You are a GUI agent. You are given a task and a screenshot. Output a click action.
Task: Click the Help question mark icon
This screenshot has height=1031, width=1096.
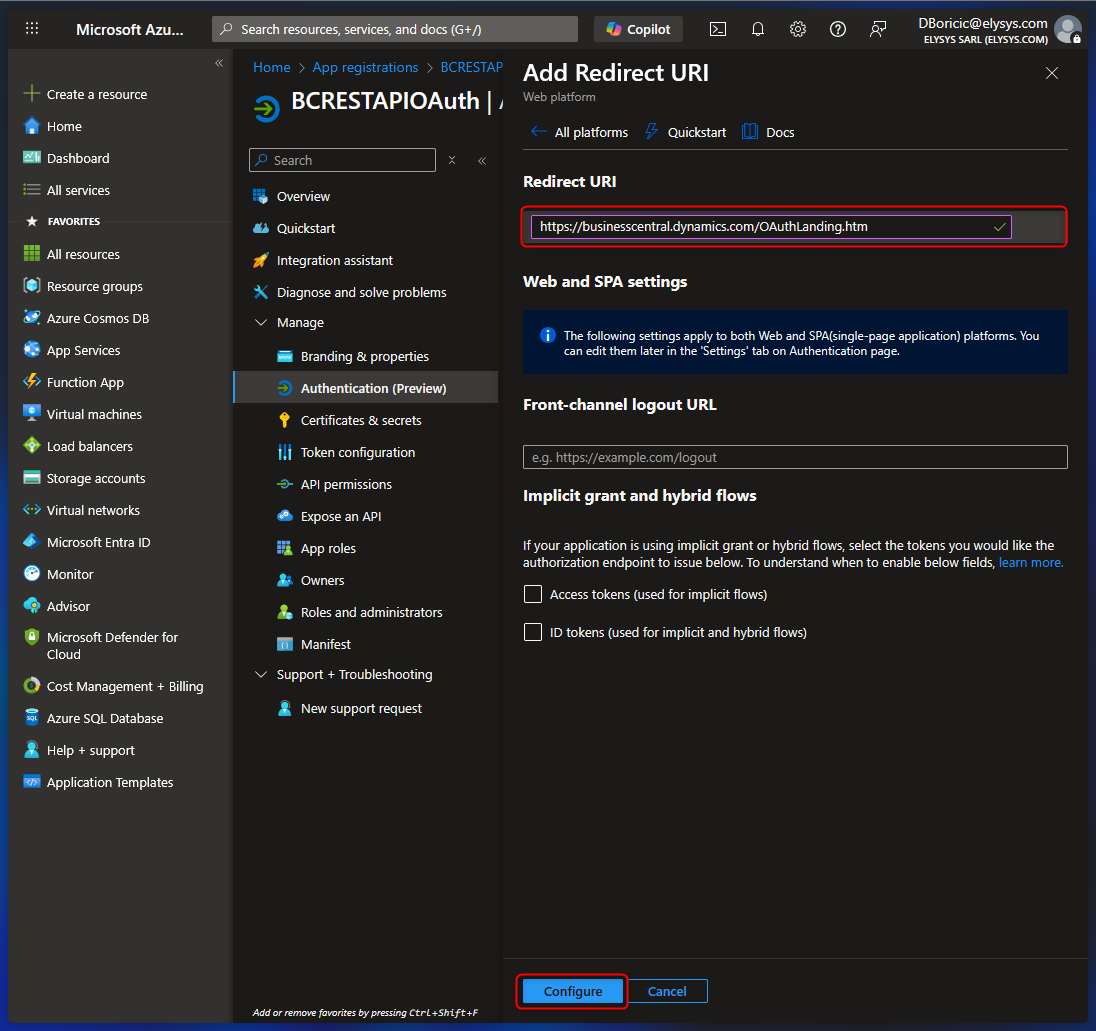click(x=838, y=29)
